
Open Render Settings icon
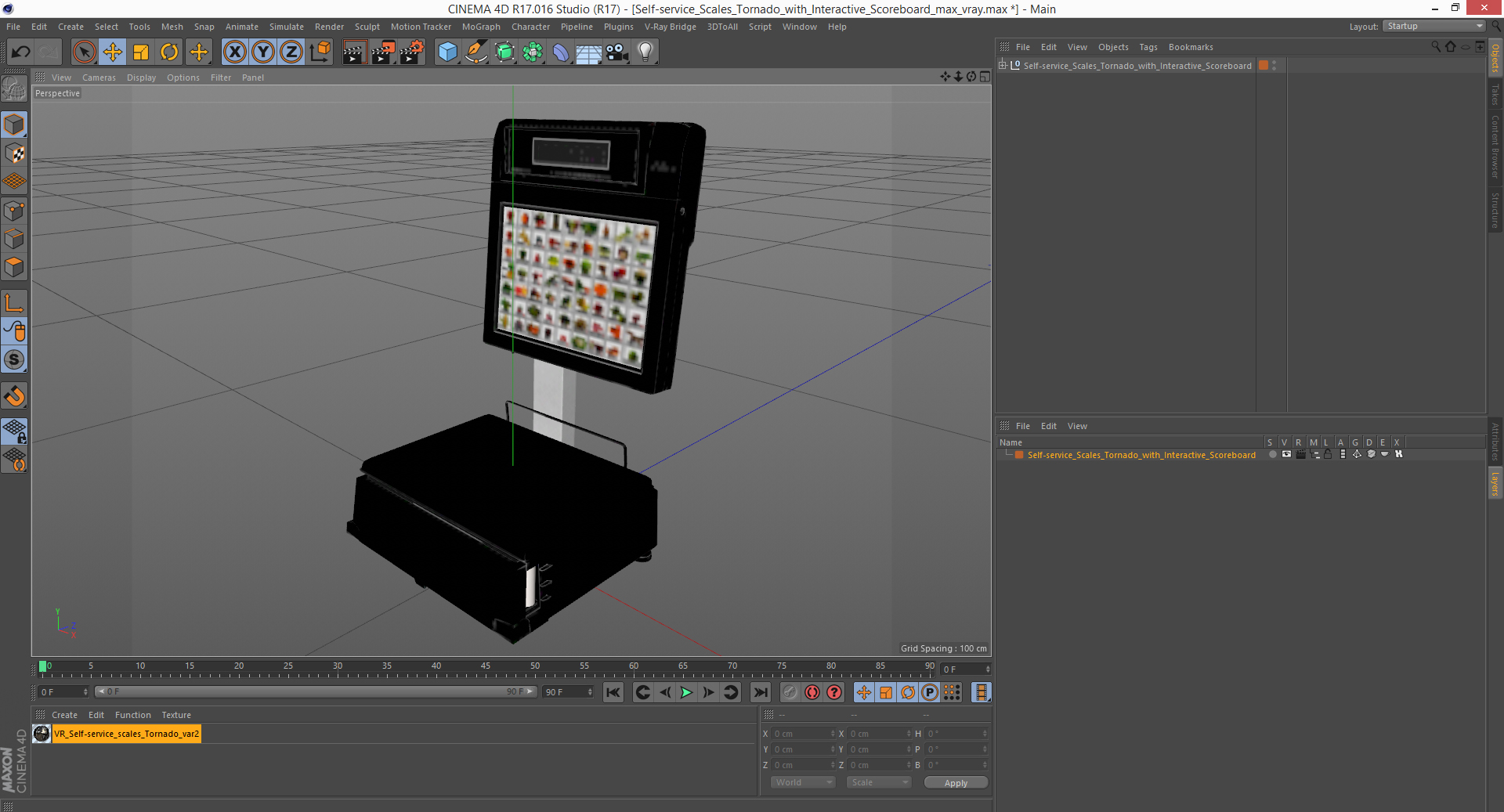click(412, 52)
